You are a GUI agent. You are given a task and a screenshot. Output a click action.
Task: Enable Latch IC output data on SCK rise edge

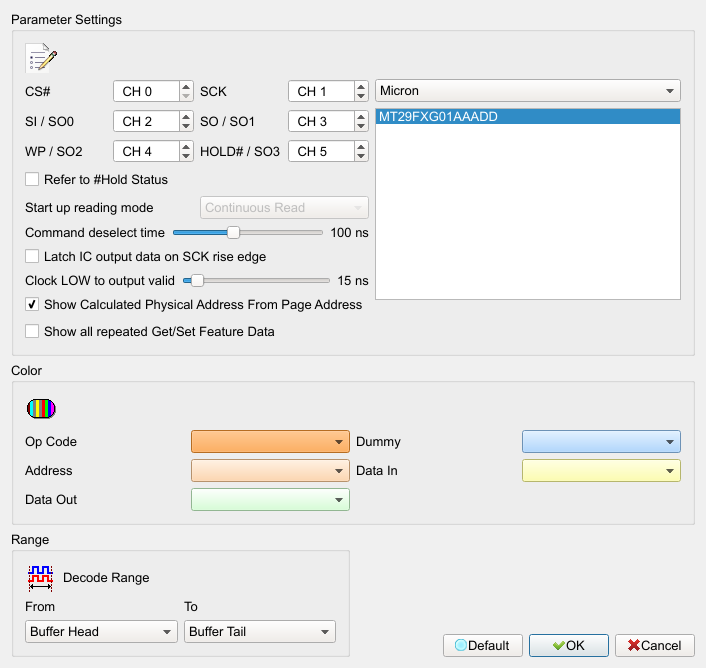(32, 256)
